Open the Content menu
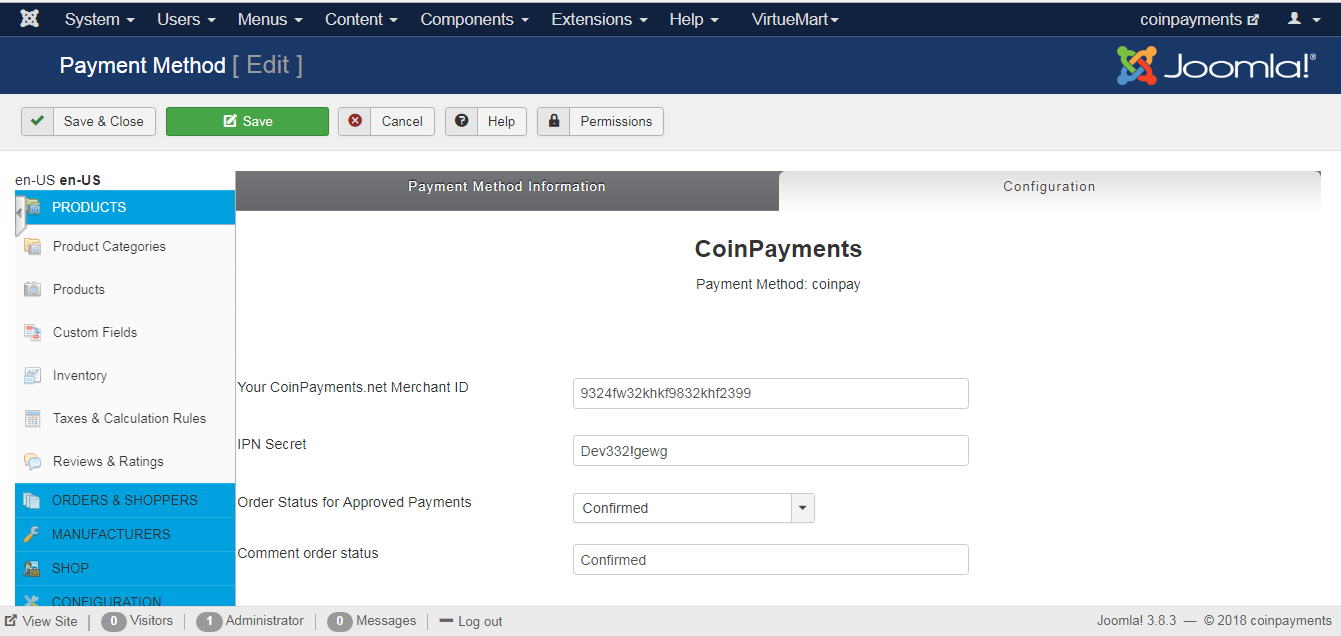 click(x=361, y=19)
